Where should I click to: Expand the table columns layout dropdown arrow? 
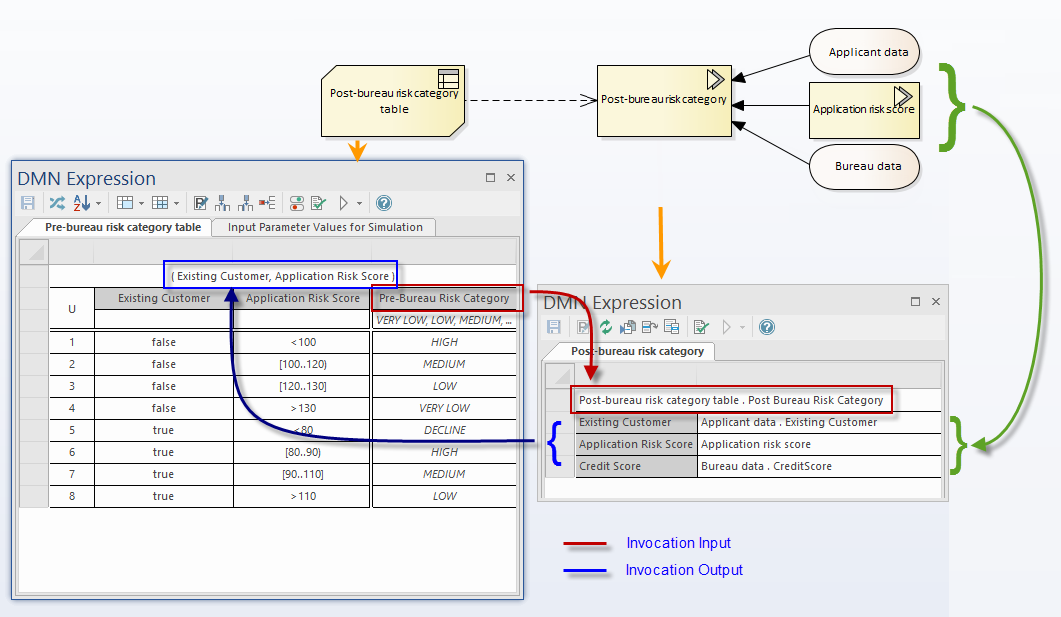pyautogui.click(x=141, y=204)
